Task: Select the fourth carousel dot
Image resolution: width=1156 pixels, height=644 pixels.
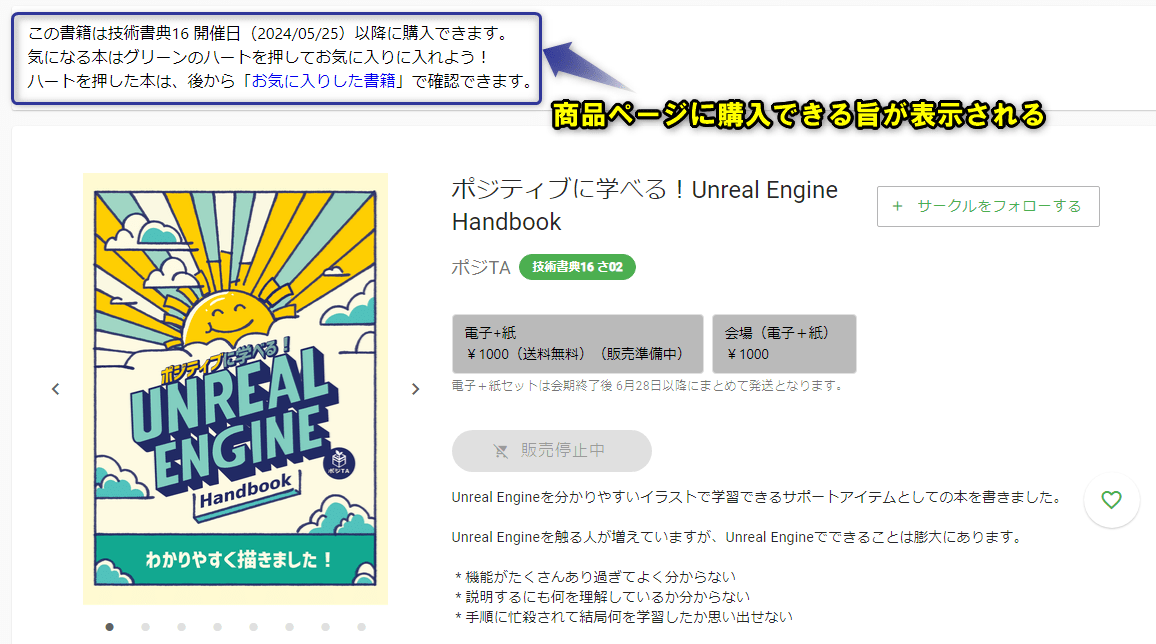Action: pos(217,627)
